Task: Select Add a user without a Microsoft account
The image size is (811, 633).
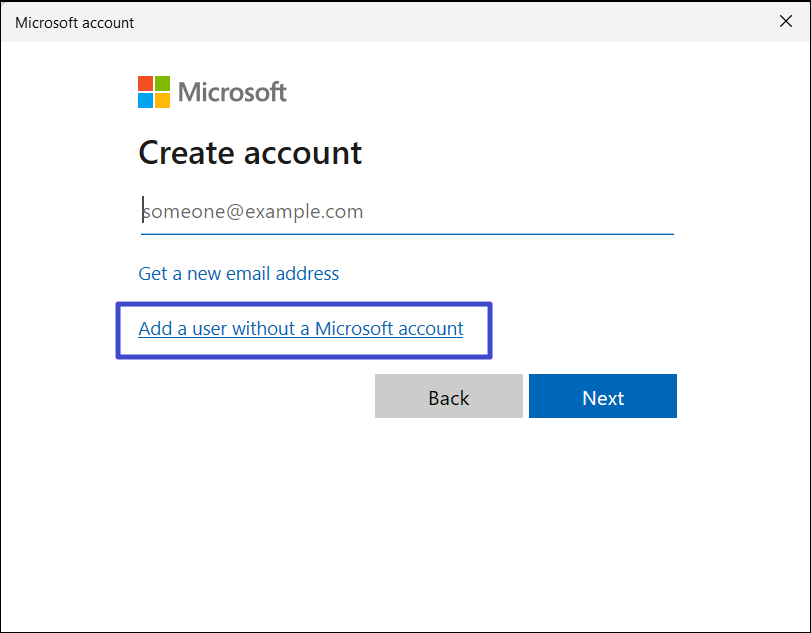Action: pos(300,328)
